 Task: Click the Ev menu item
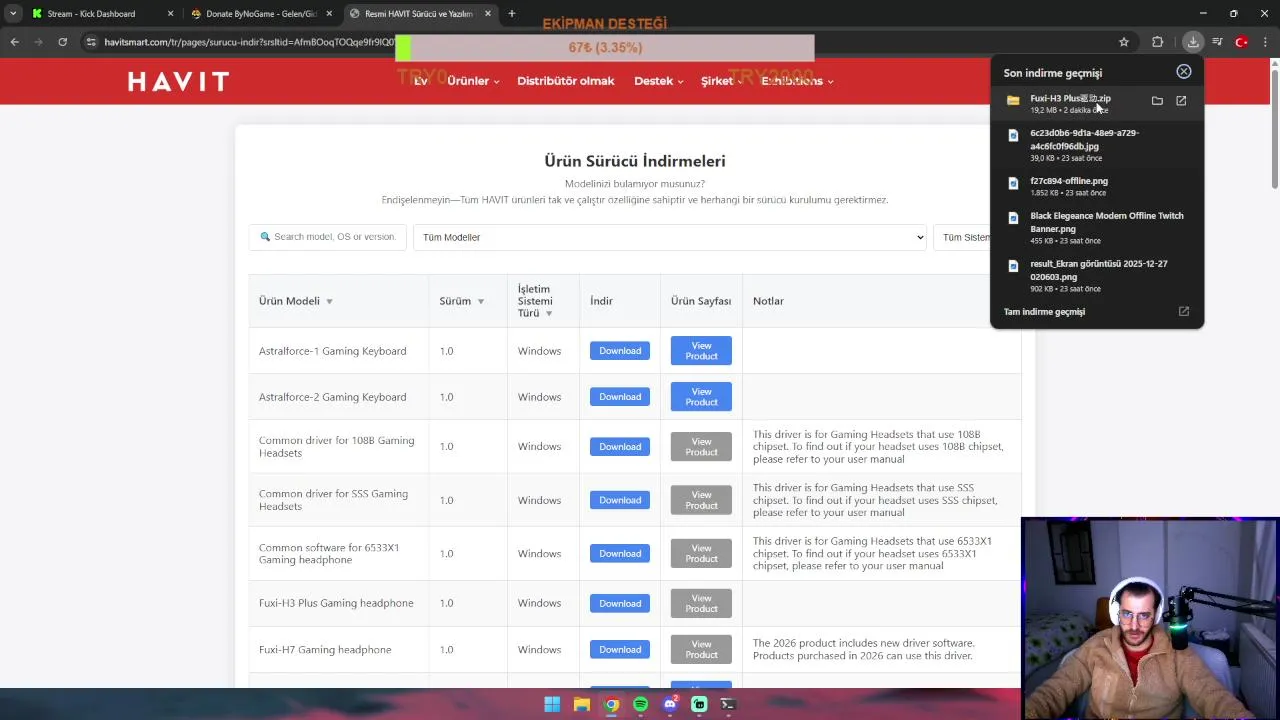point(421,81)
